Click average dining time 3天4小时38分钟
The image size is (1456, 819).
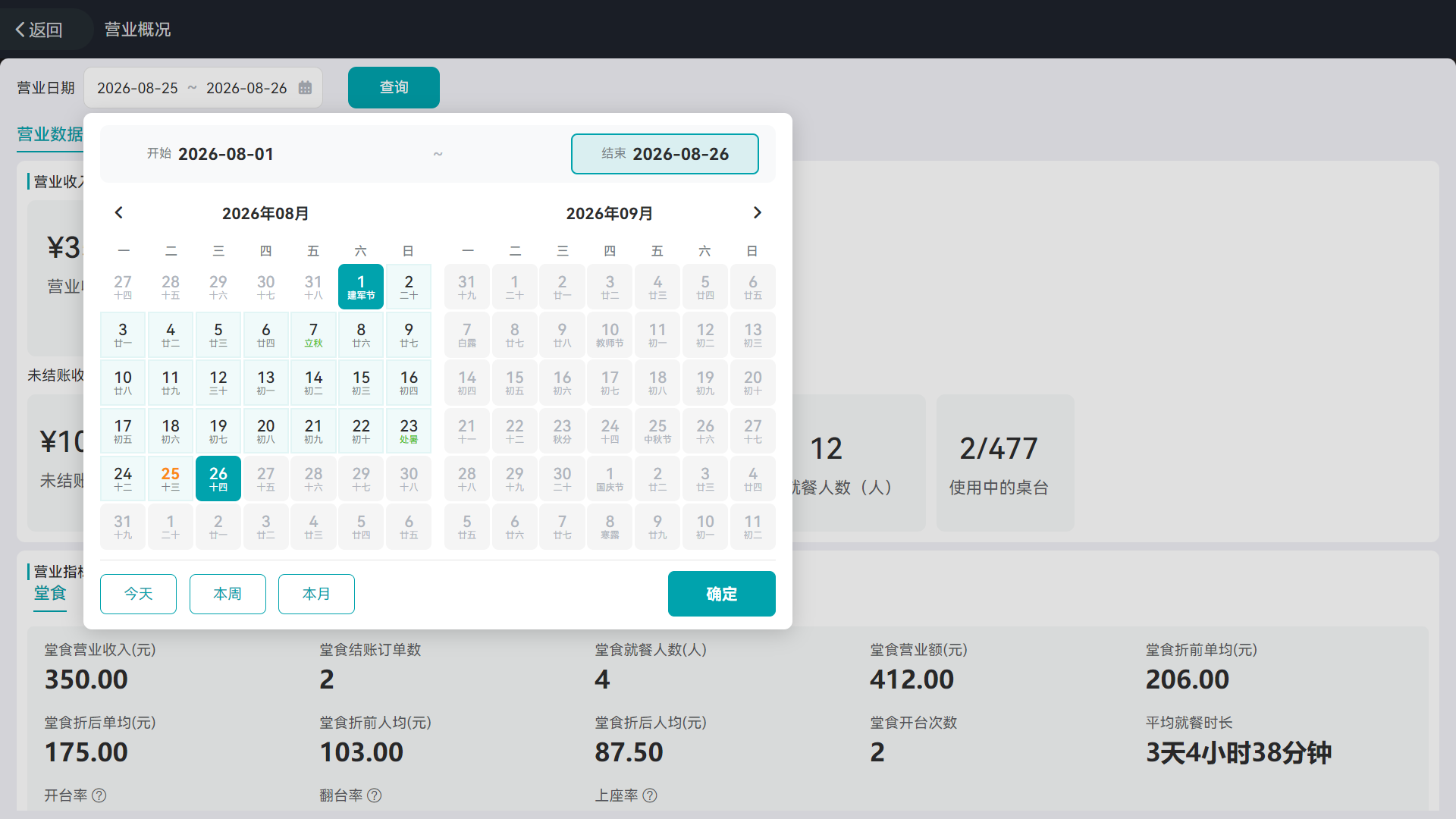pos(1238,752)
